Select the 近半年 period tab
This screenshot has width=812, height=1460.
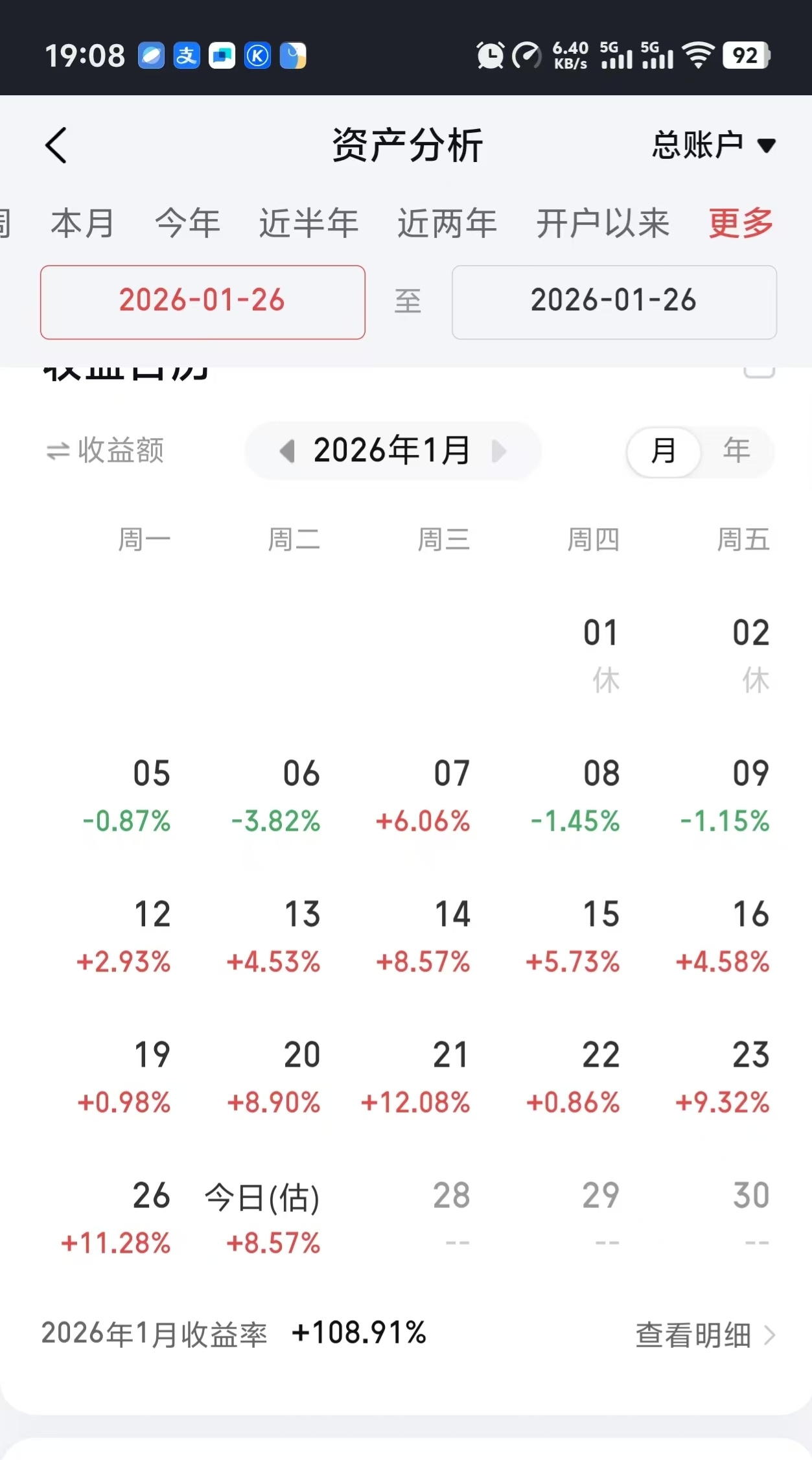point(308,224)
